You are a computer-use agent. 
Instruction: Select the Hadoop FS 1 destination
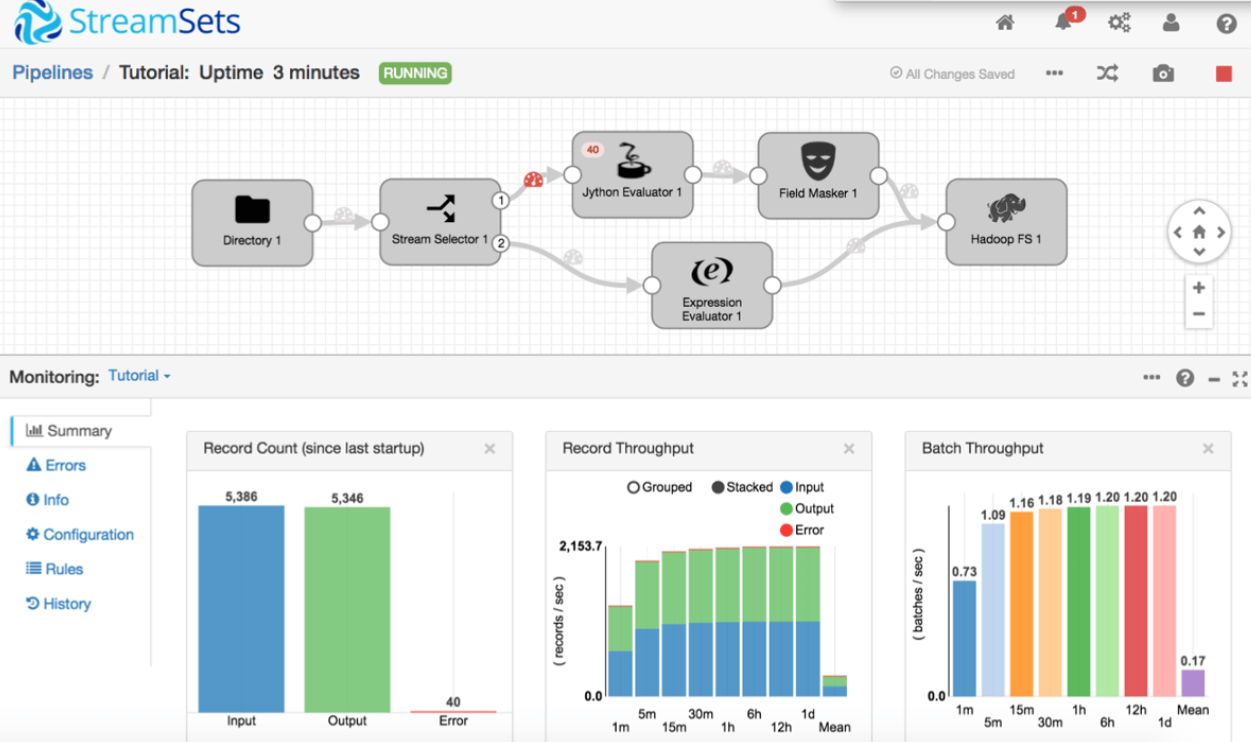(1005, 222)
